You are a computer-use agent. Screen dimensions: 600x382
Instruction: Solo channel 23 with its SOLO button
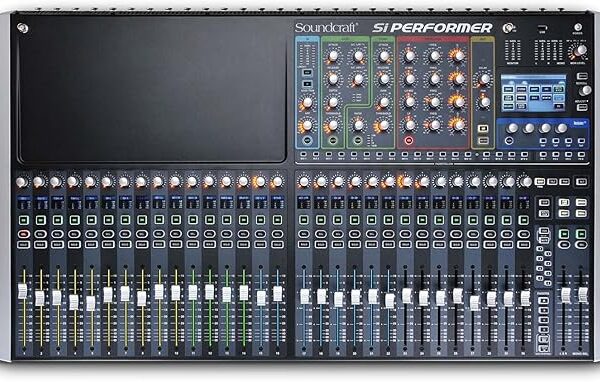[405, 245]
